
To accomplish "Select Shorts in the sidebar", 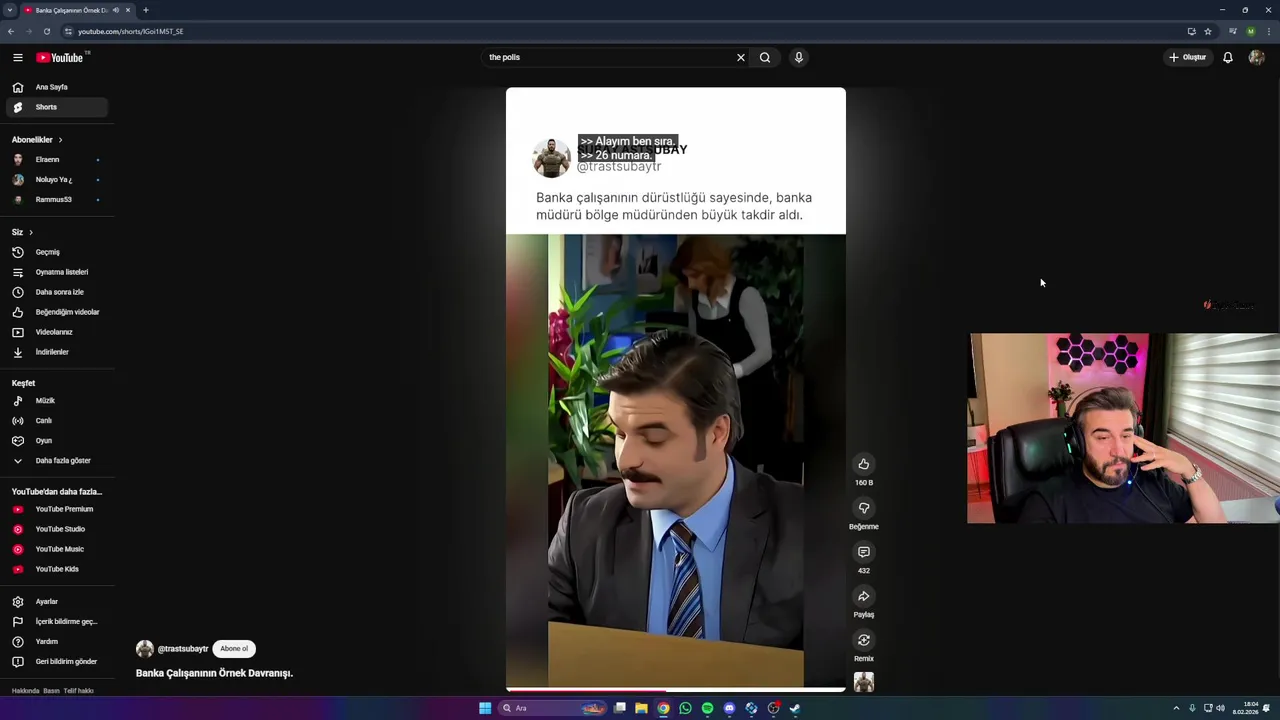I will click(x=56, y=107).
